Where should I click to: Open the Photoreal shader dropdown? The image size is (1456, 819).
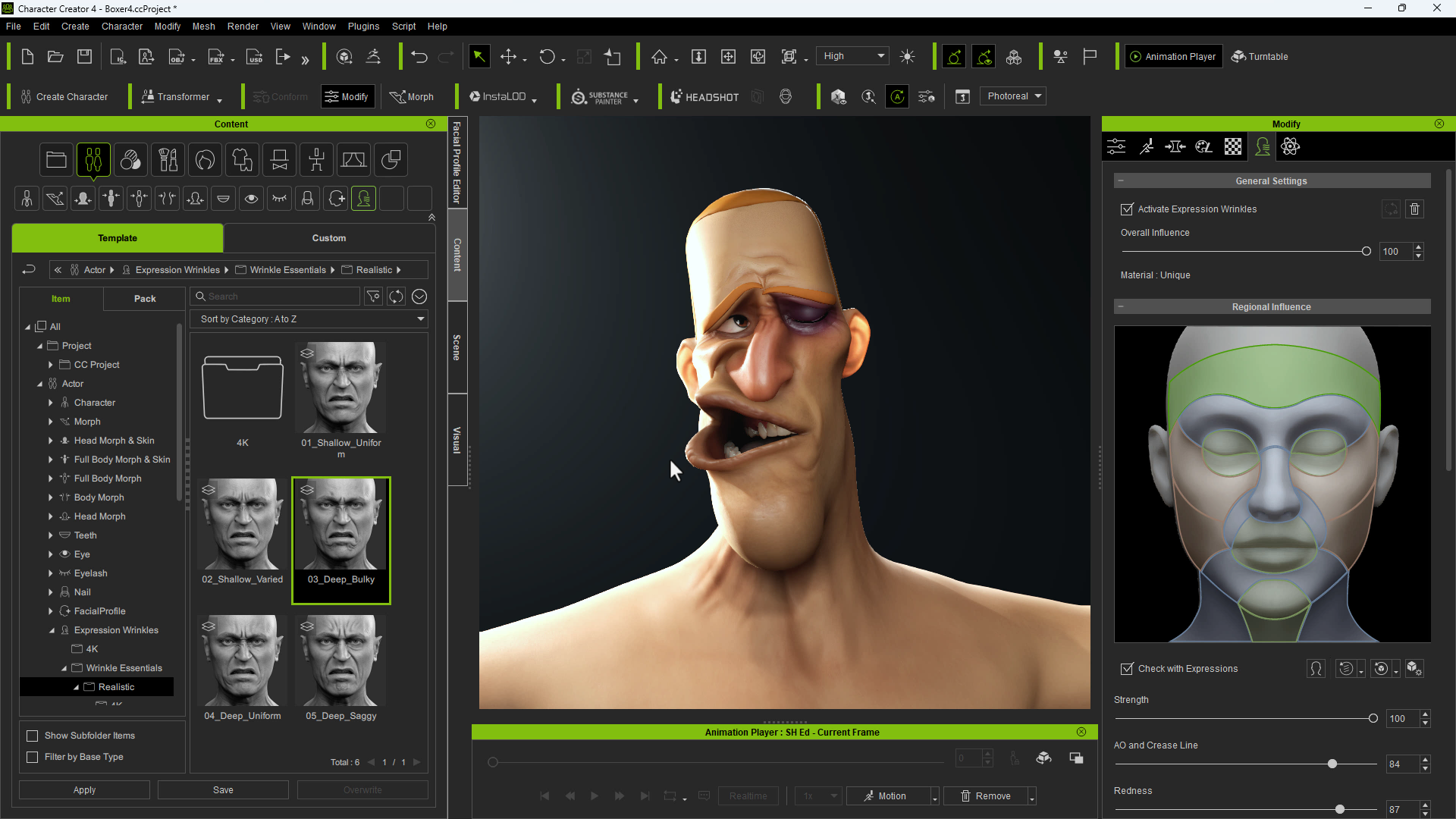click(1013, 96)
